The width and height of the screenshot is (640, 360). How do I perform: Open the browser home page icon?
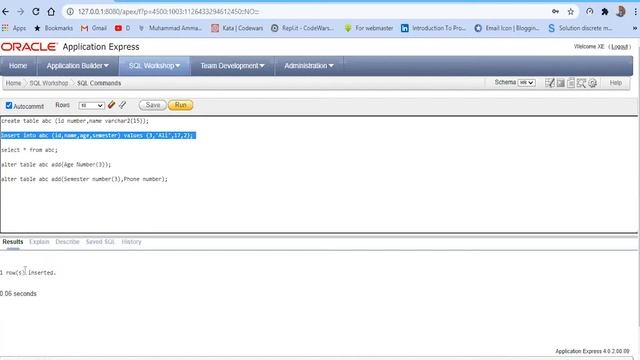(51, 12)
